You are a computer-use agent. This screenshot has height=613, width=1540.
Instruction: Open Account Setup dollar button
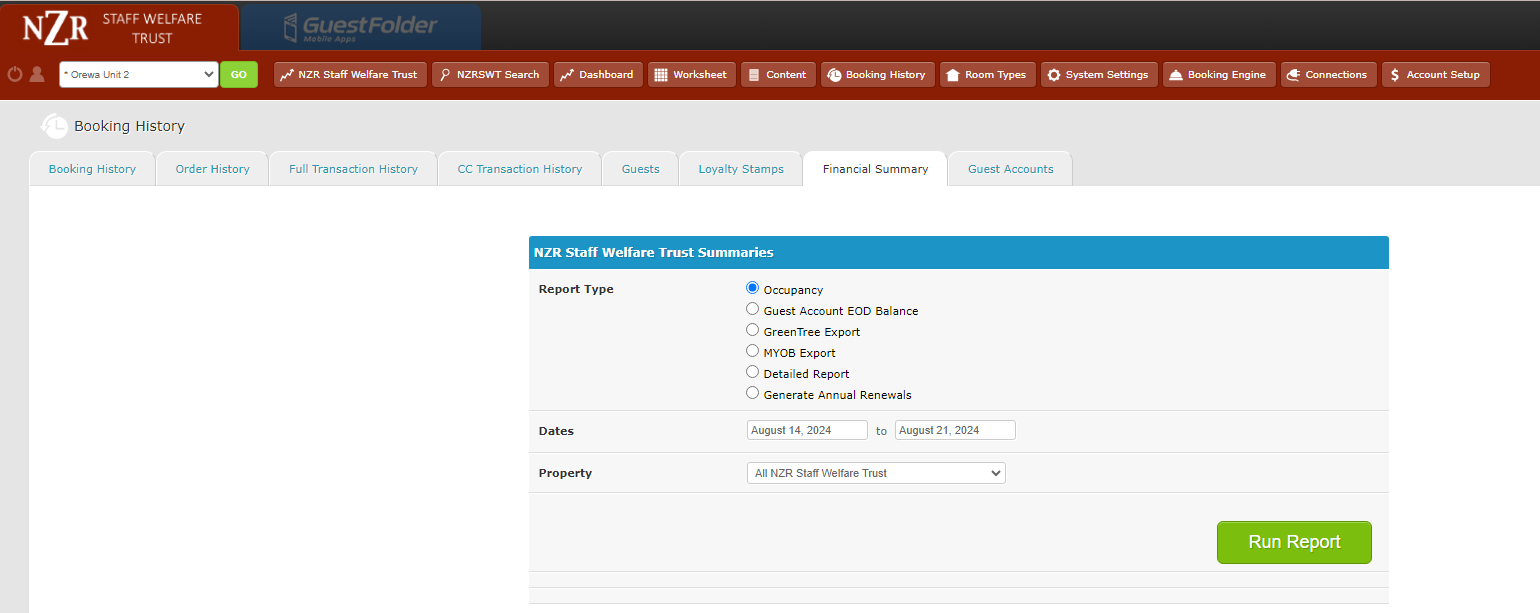[x=1436, y=75]
